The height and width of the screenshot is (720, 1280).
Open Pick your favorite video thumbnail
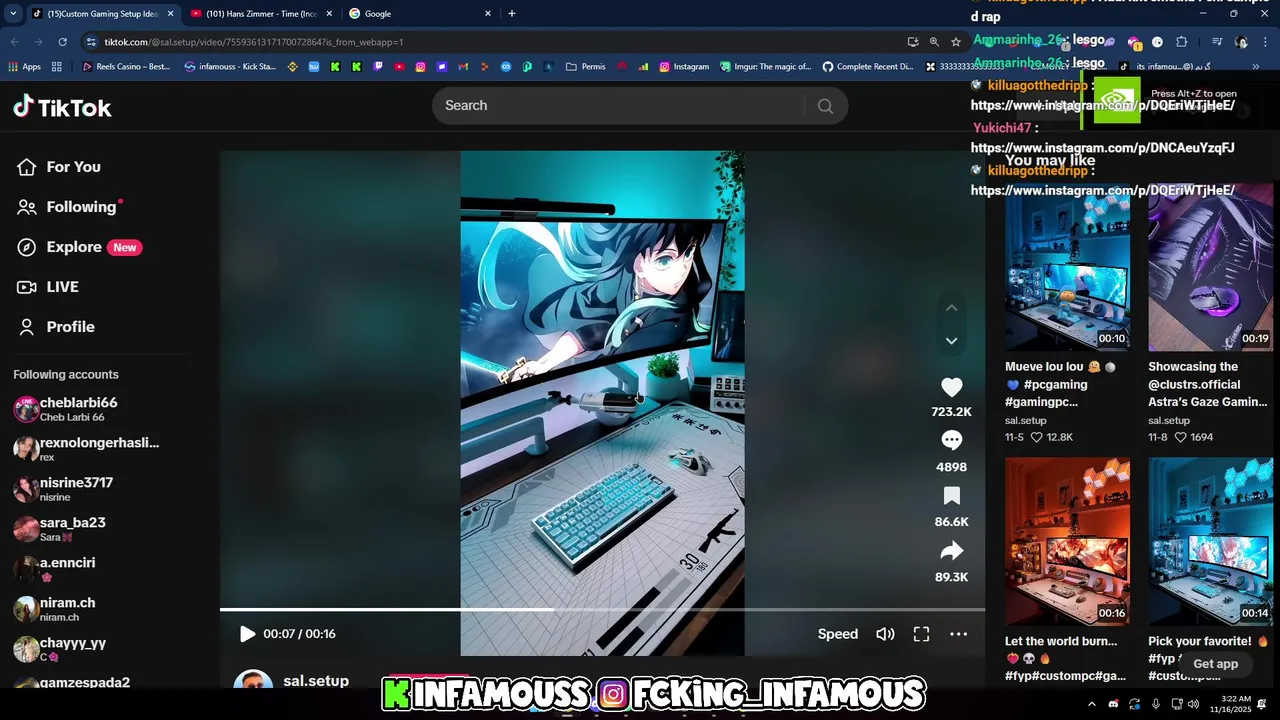[1210, 541]
